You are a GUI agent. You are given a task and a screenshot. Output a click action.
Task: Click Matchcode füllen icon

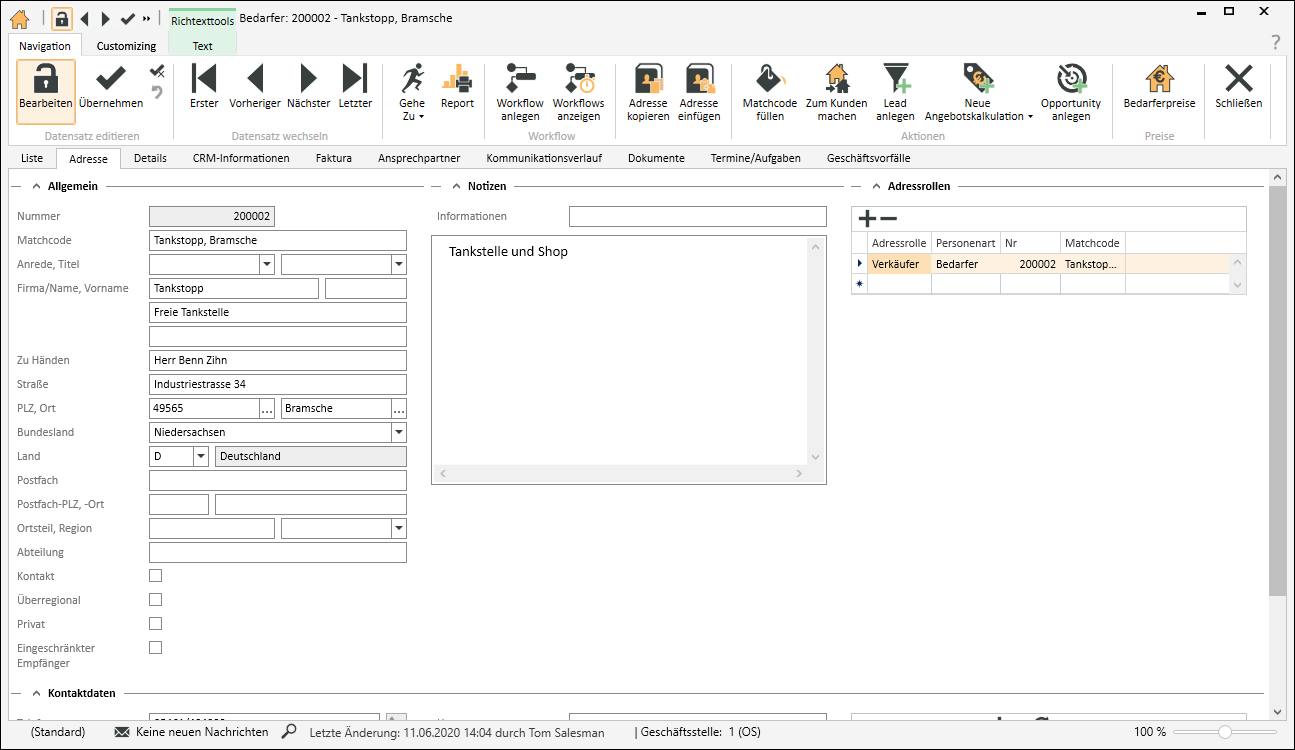tap(769, 80)
